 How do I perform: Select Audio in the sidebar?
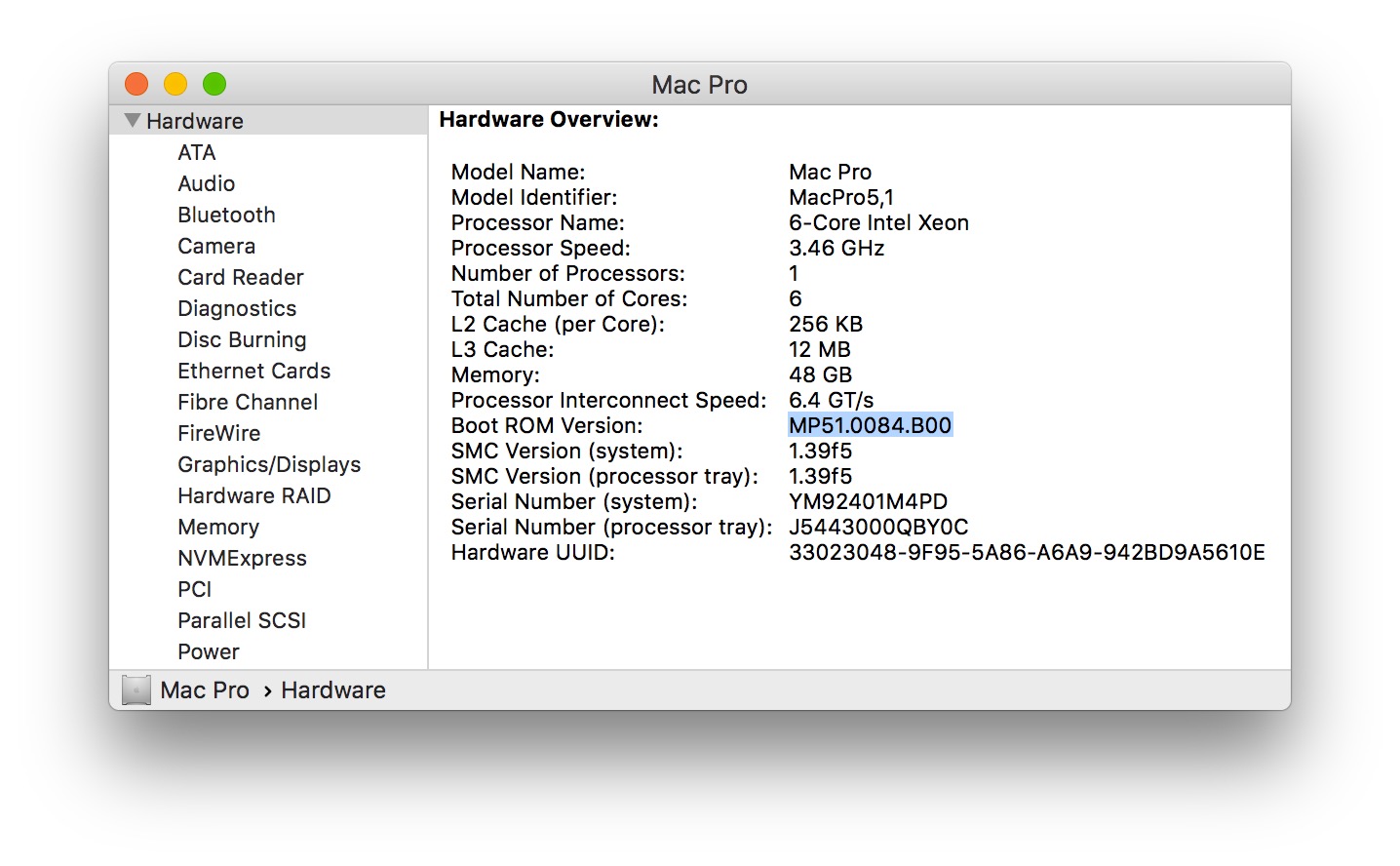pos(206,183)
